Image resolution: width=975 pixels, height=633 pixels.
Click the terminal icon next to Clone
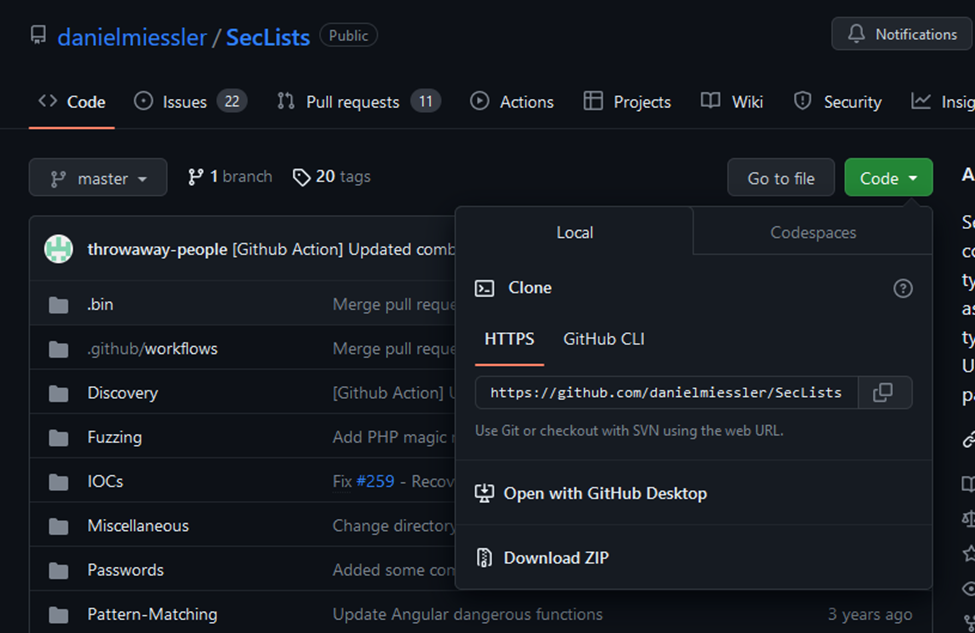(x=484, y=288)
